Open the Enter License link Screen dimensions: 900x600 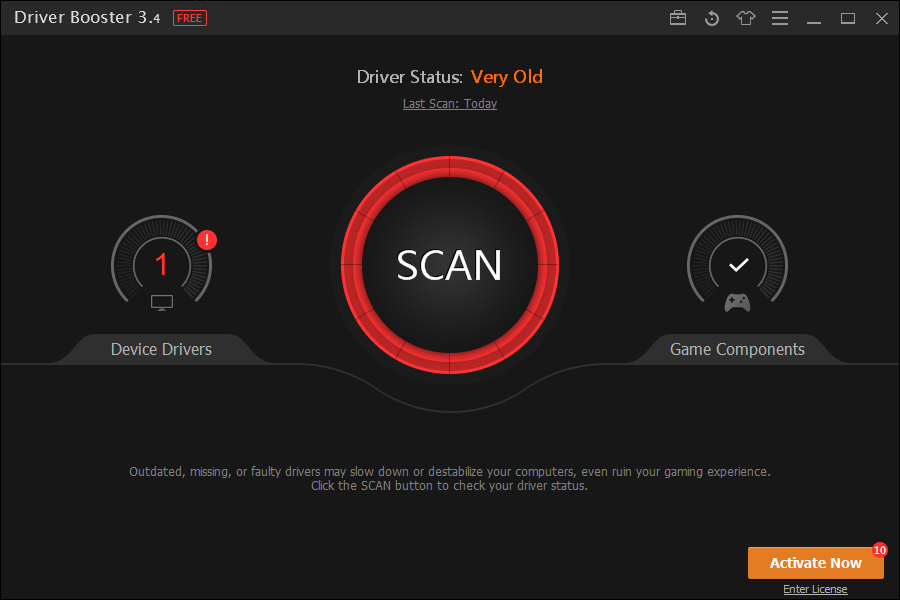(815, 589)
